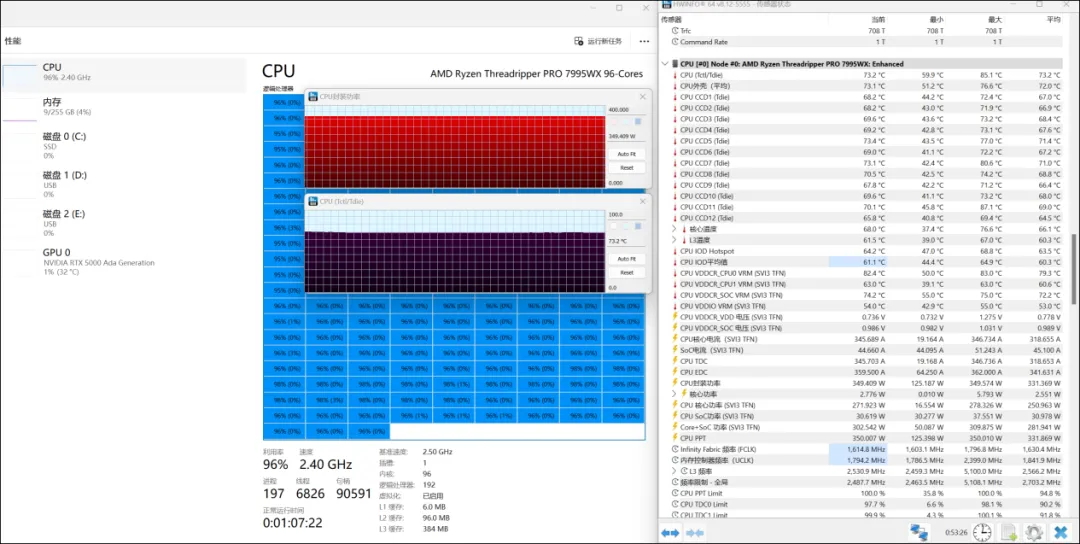Click HWiNFO collapse-columns faded arrows icon
The width and height of the screenshot is (1080, 544).
click(x=695, y=532)
